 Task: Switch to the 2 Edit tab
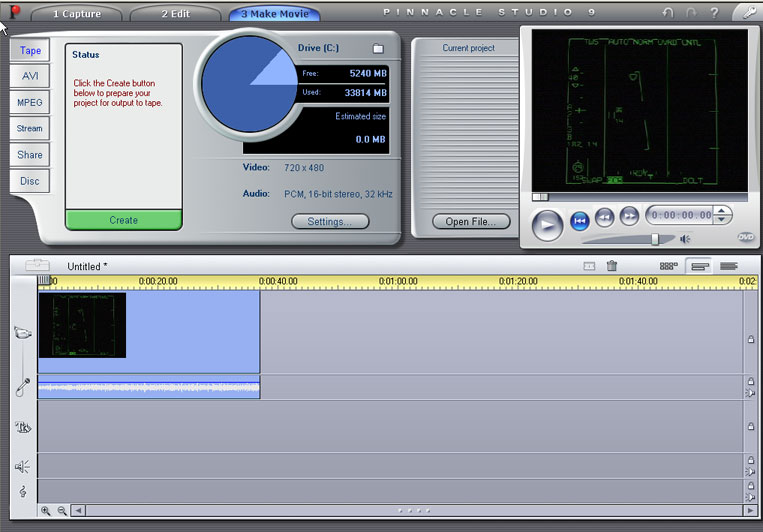coord(178,14)
